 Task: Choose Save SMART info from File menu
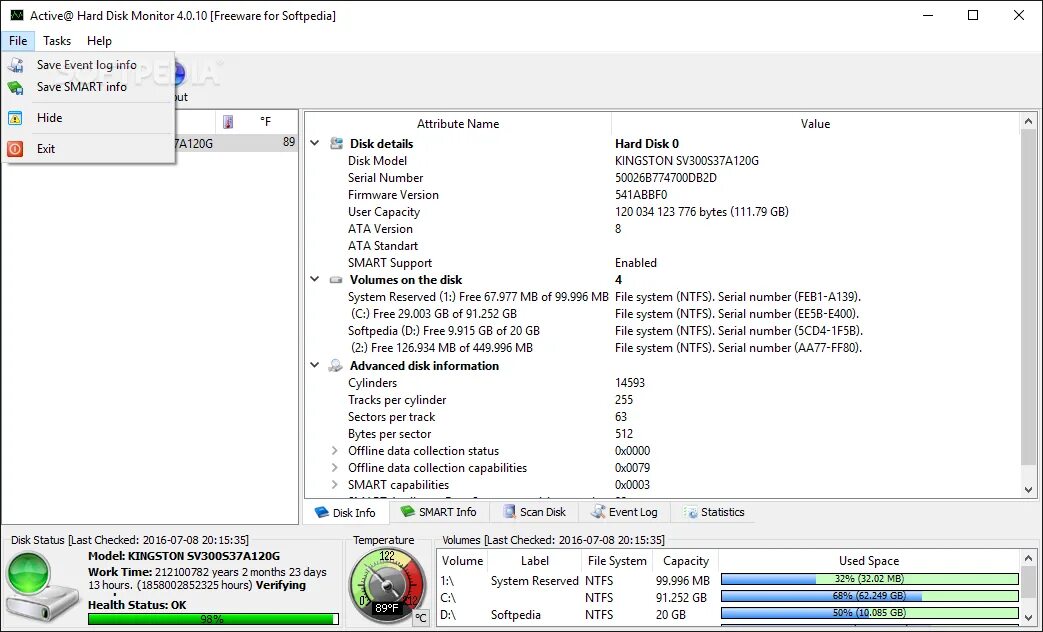pyautogui.click(x=88, y=87)
